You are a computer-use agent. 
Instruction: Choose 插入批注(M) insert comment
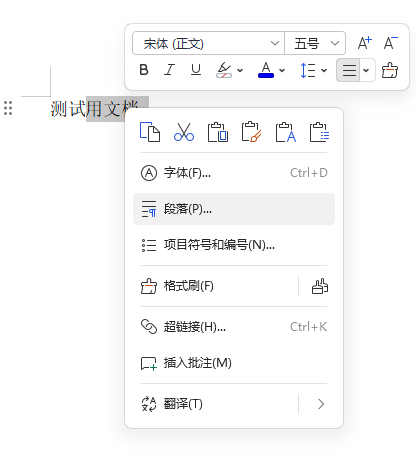[x=234, y=363]
